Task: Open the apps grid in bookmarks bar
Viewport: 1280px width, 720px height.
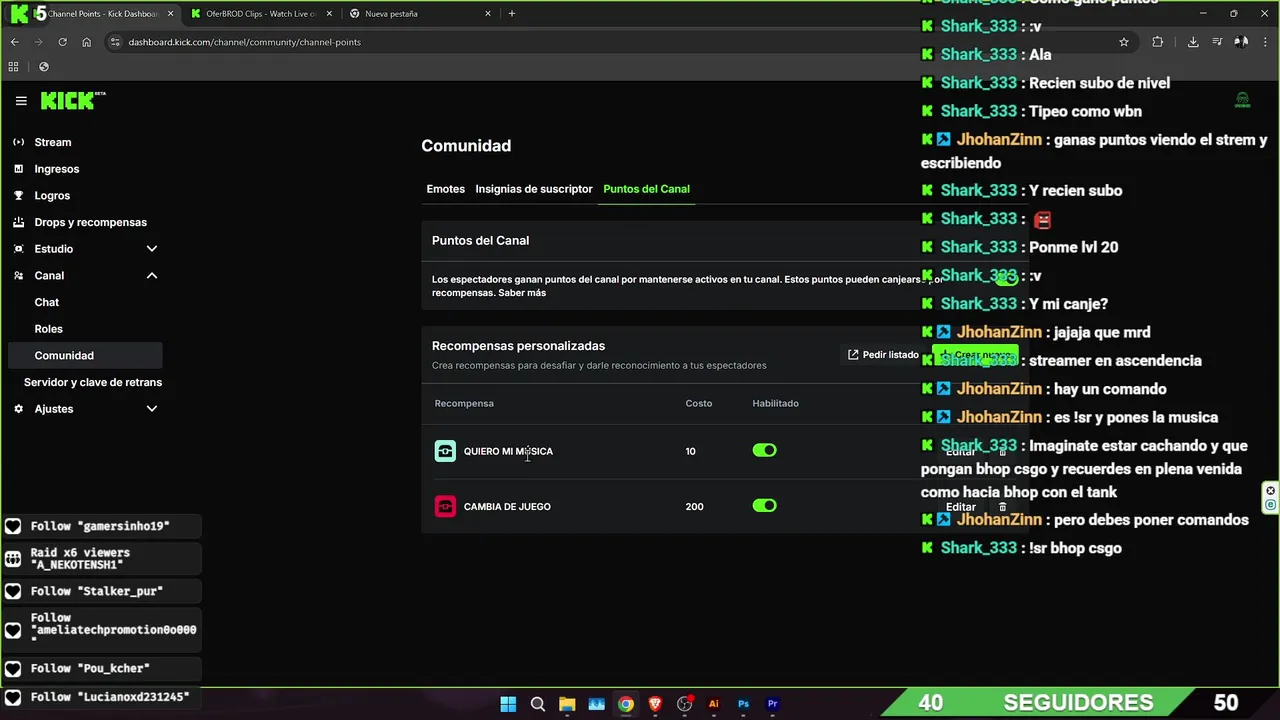Action: [x=13, y=67]
